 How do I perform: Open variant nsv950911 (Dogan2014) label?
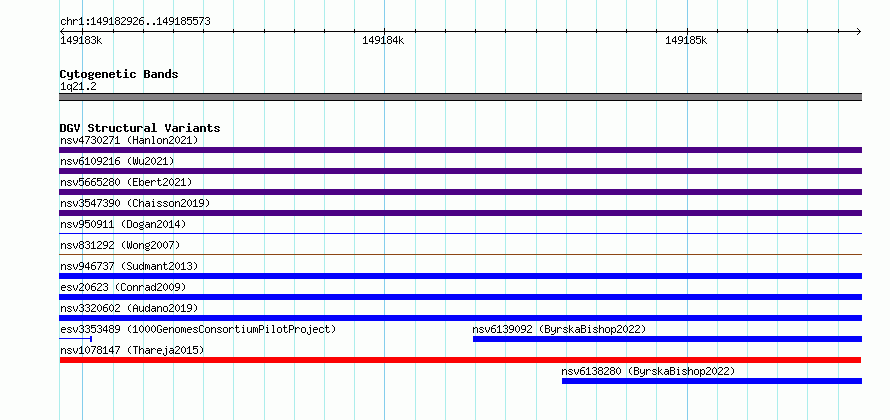pyautogui.click(x=123, y=224)
